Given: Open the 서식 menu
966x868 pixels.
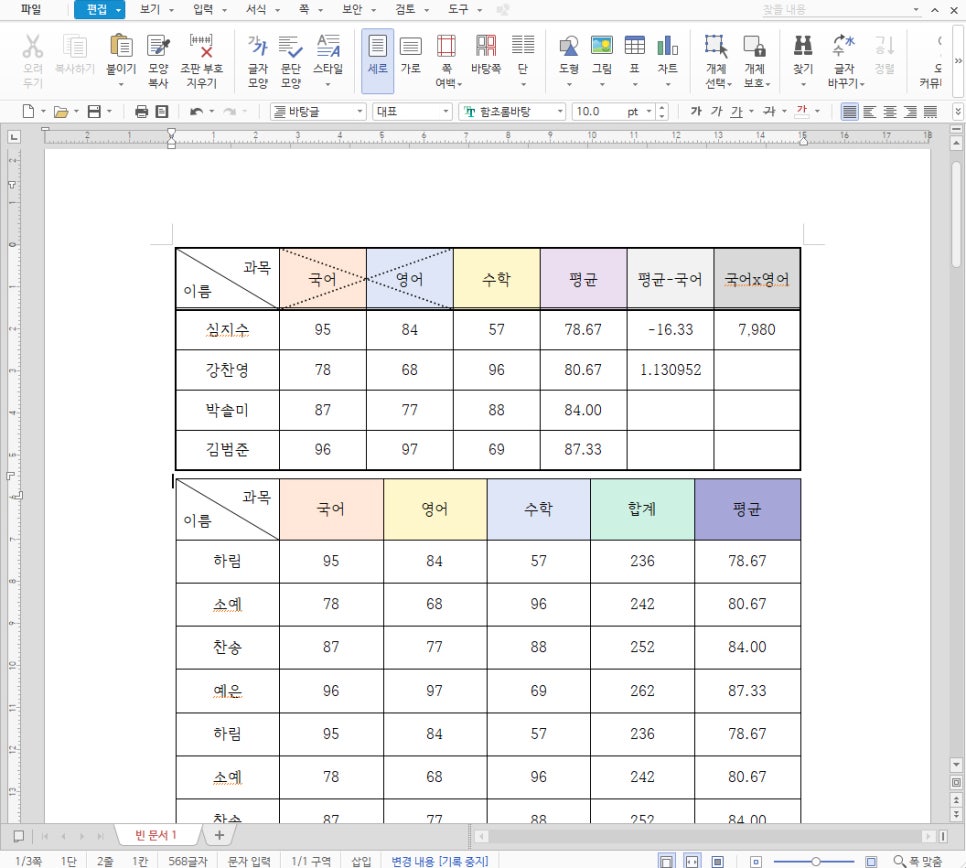Looking at the screenshot, I should (256, 9).
